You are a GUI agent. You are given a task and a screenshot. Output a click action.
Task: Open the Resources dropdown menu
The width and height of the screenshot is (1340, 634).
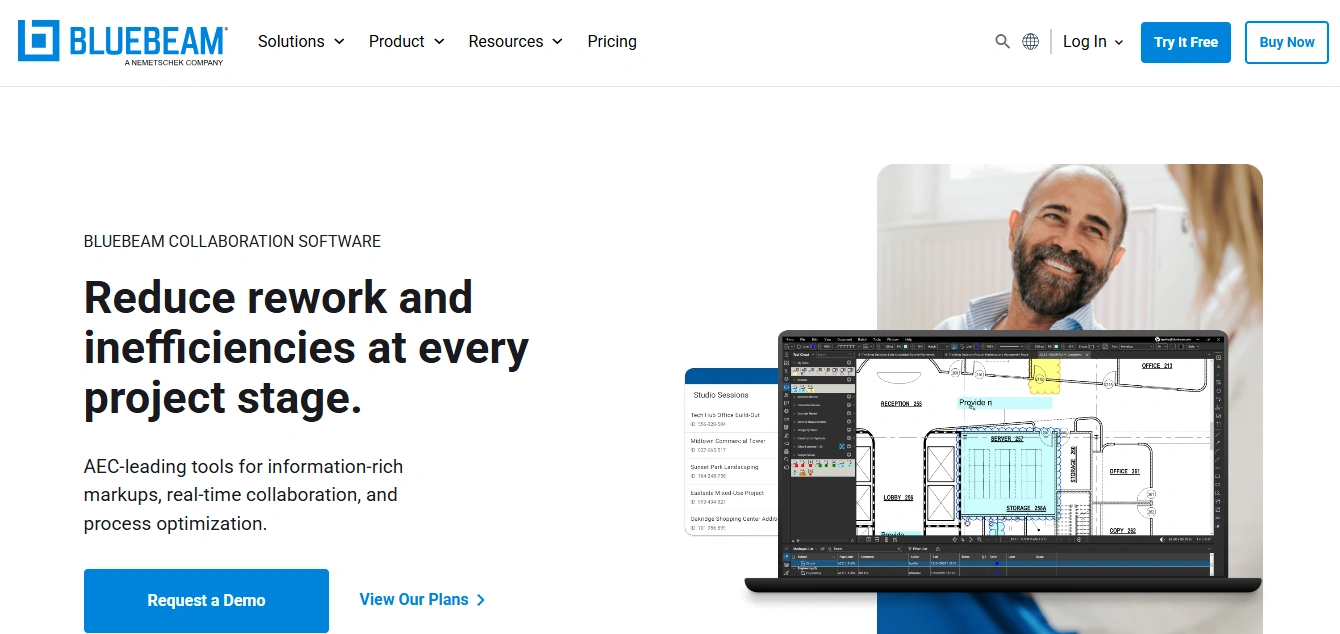tap(515, 42)
